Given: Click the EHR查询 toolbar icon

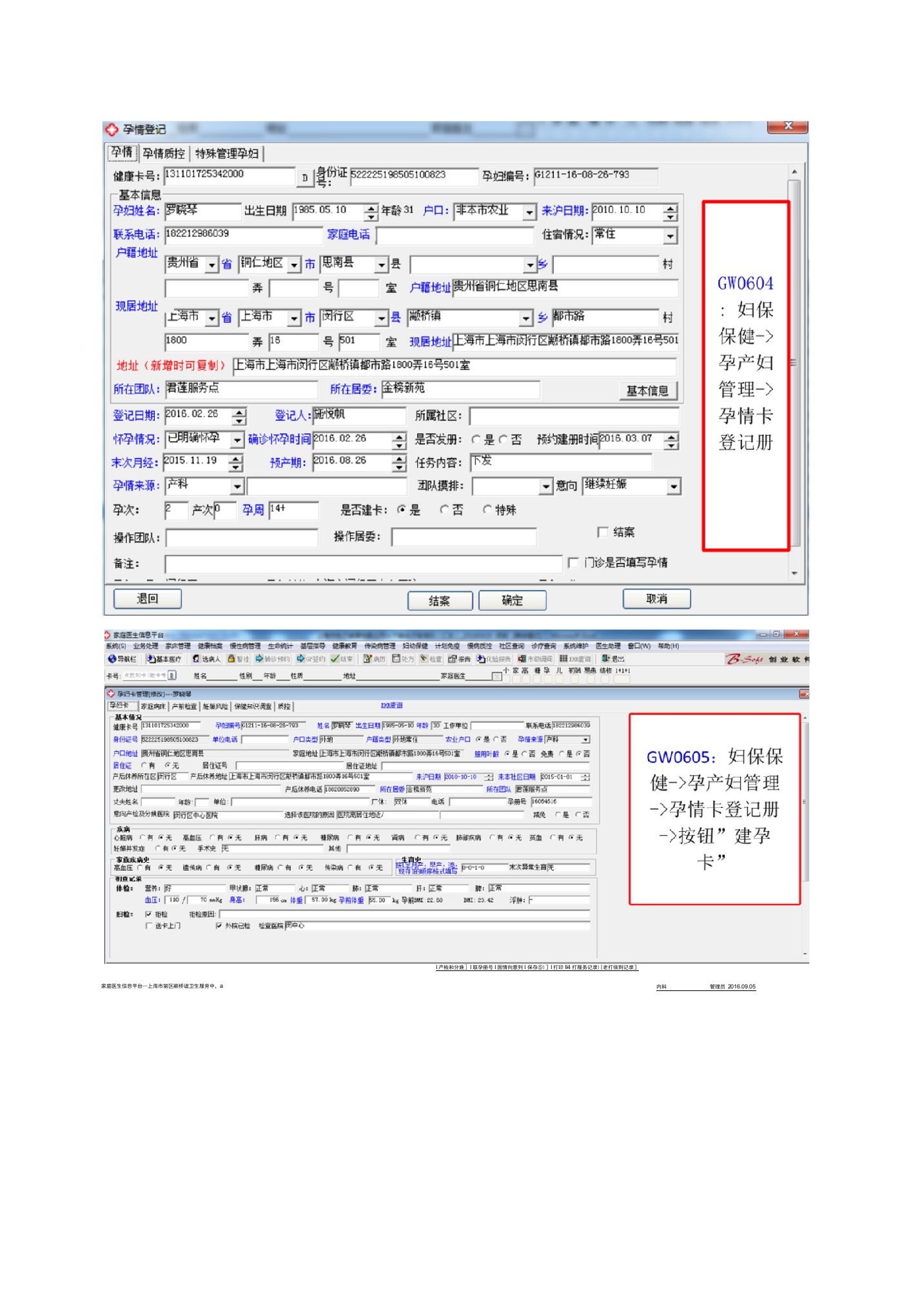Looking at the screenshot, I should point(575,659).
